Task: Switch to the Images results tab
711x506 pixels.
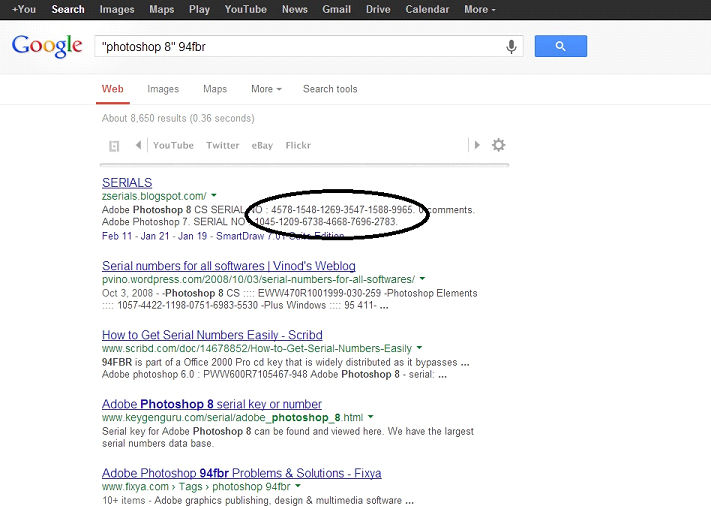Action: 163,89
